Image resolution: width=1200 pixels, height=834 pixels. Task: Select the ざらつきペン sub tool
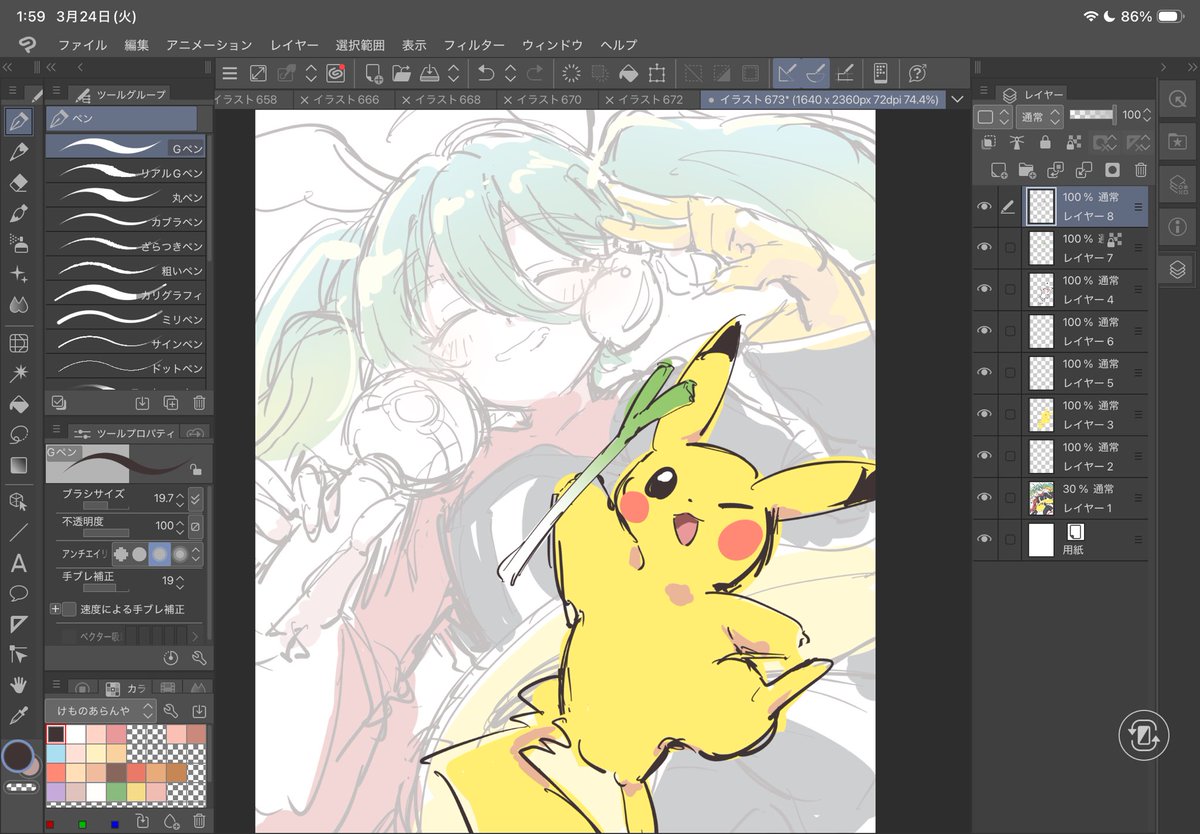tap(126, 245)
